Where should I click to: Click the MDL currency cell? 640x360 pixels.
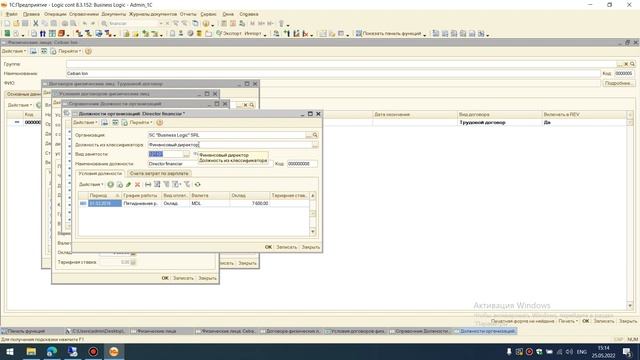(210, 203)
